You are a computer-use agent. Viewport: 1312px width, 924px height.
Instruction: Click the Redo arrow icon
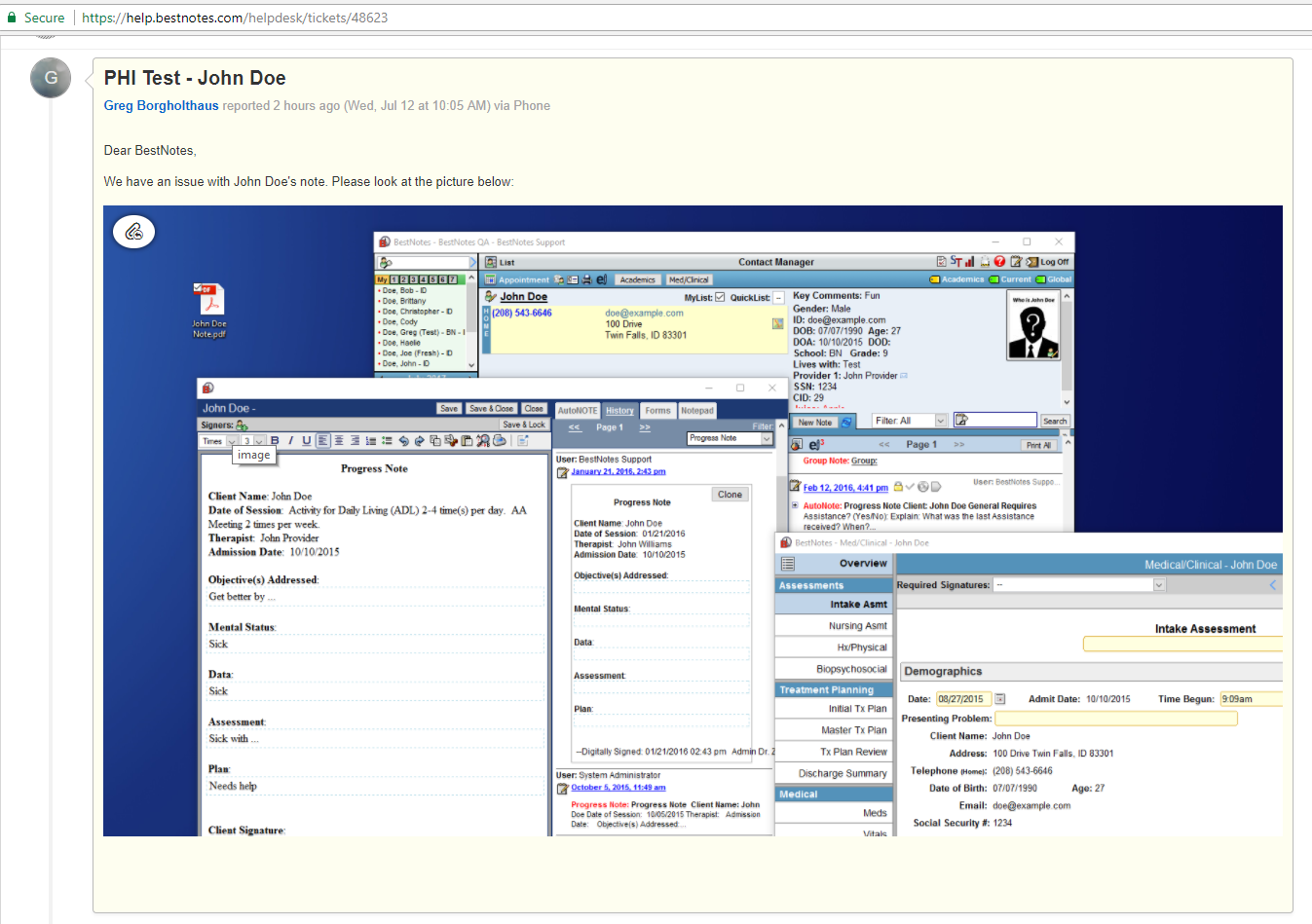pos(419,441)
